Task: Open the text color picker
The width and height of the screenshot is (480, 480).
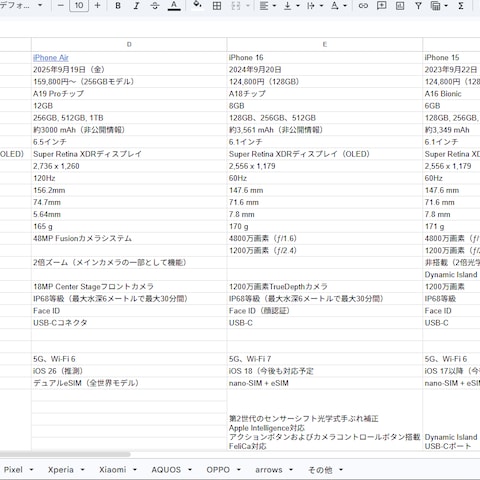Action: (174, 6)
